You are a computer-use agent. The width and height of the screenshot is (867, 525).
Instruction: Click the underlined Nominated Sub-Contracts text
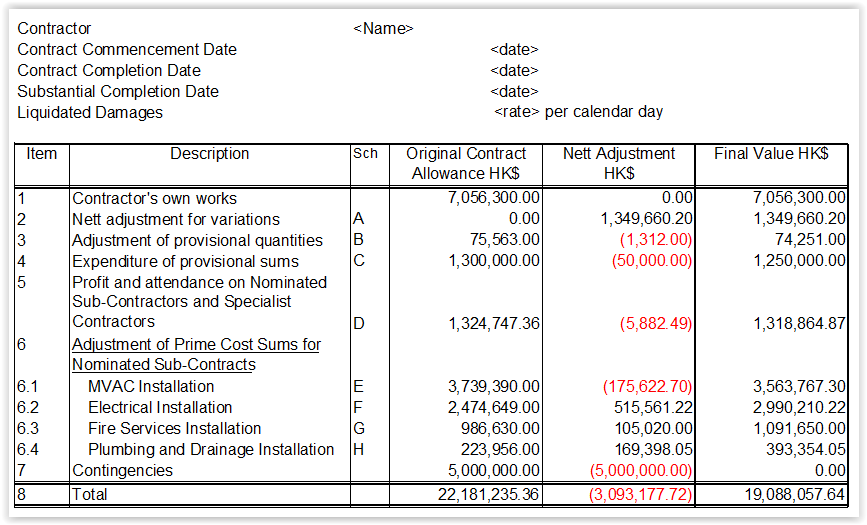point(164,365)
